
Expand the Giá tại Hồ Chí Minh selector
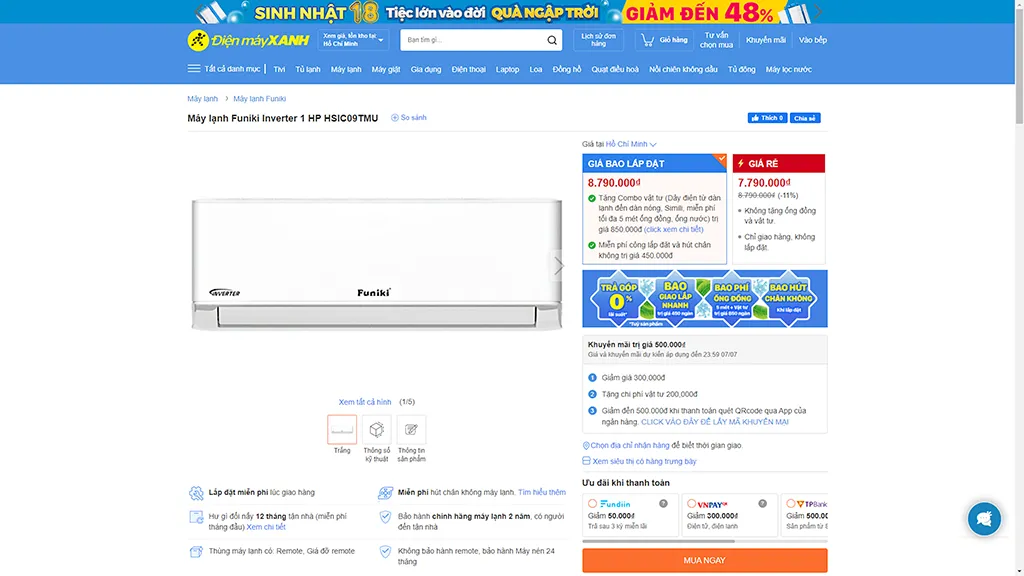click(x=631, y=144)
